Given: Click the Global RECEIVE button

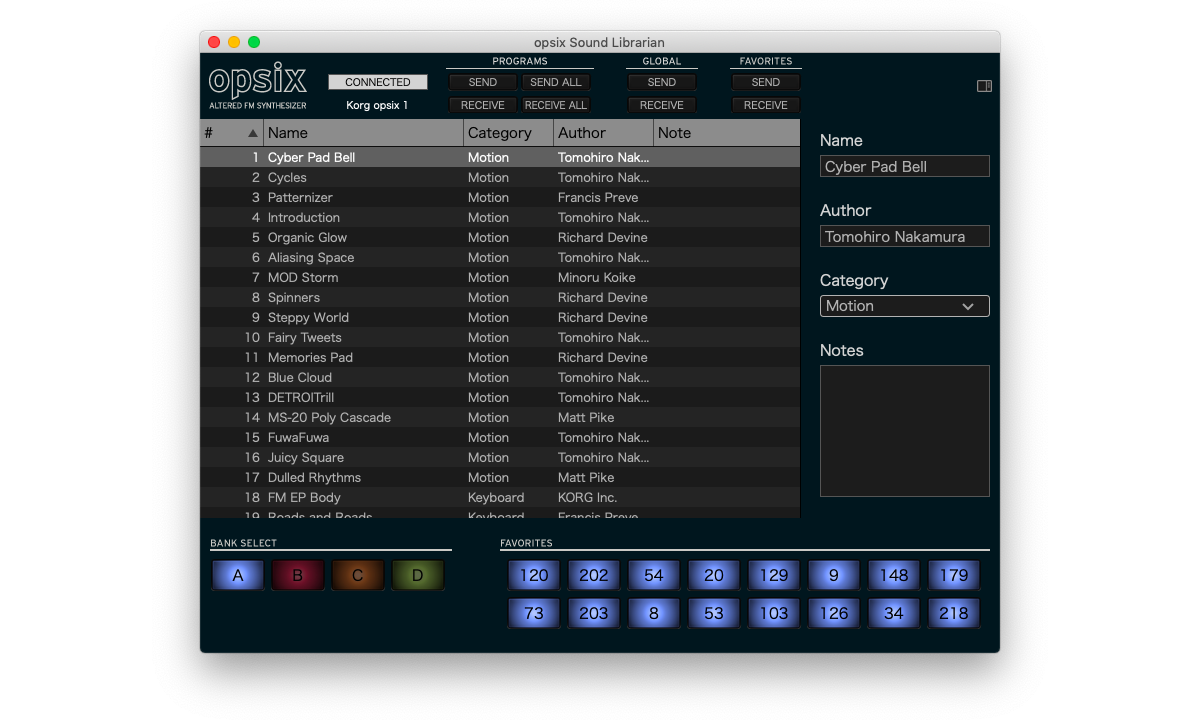Looking at the screenshot, I should tap(662, 105).
